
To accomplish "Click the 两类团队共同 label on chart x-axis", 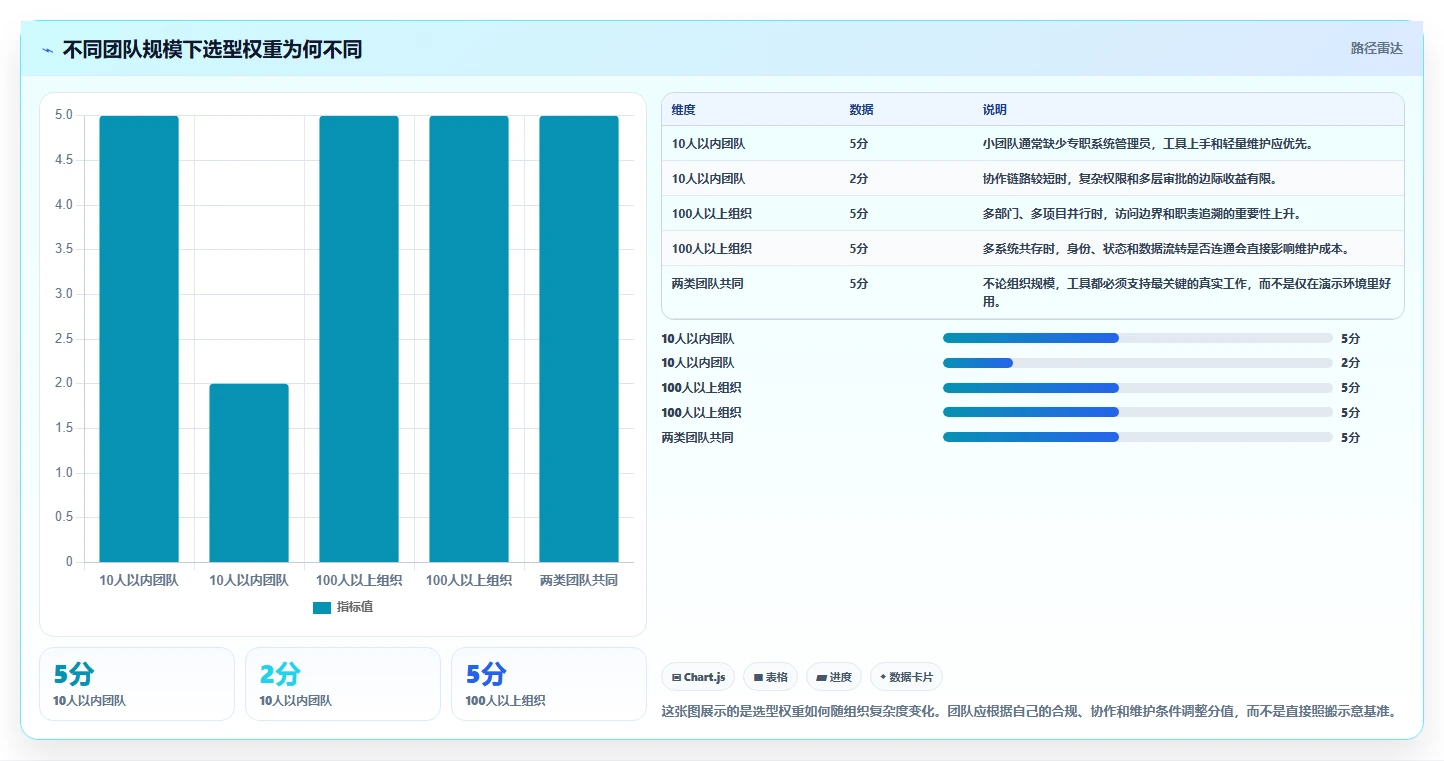I will 579,580.
